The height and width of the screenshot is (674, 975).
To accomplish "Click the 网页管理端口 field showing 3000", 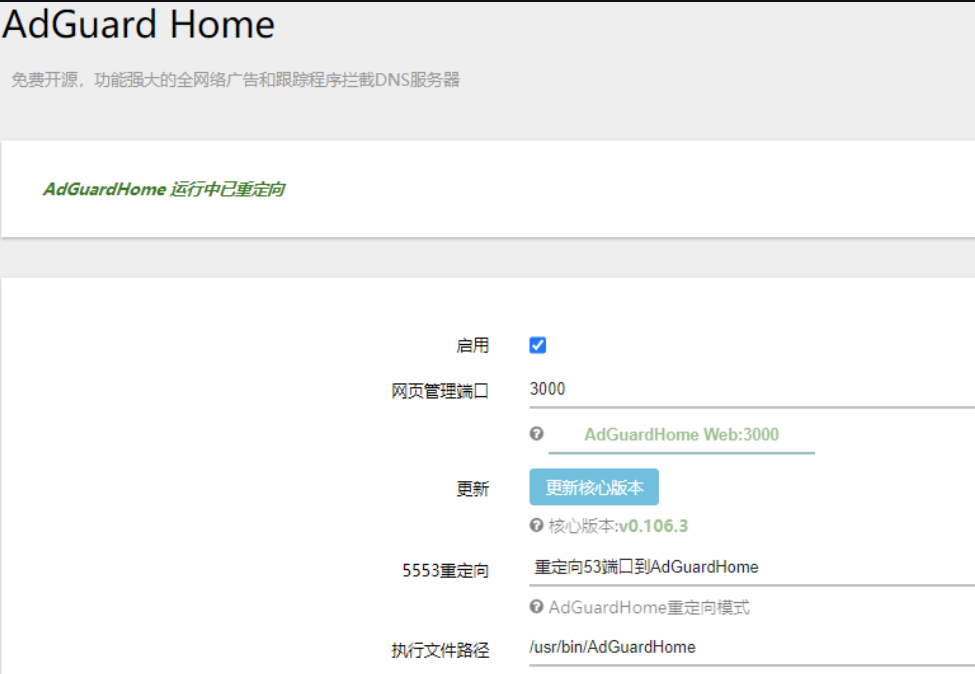I will tap(752, 390).
